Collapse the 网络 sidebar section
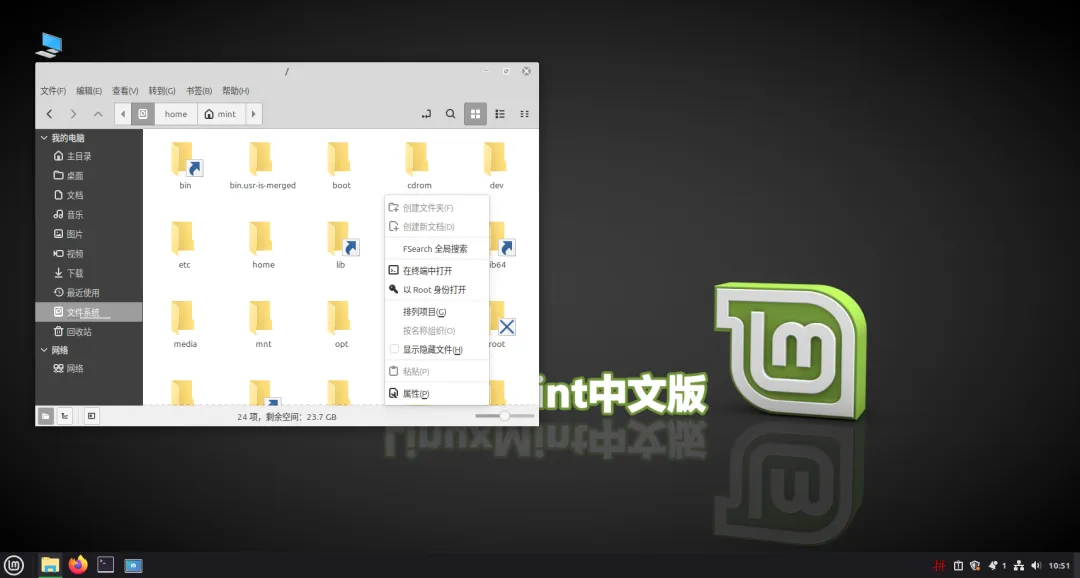The image size is (1080, 578). [x=44, y=350]
